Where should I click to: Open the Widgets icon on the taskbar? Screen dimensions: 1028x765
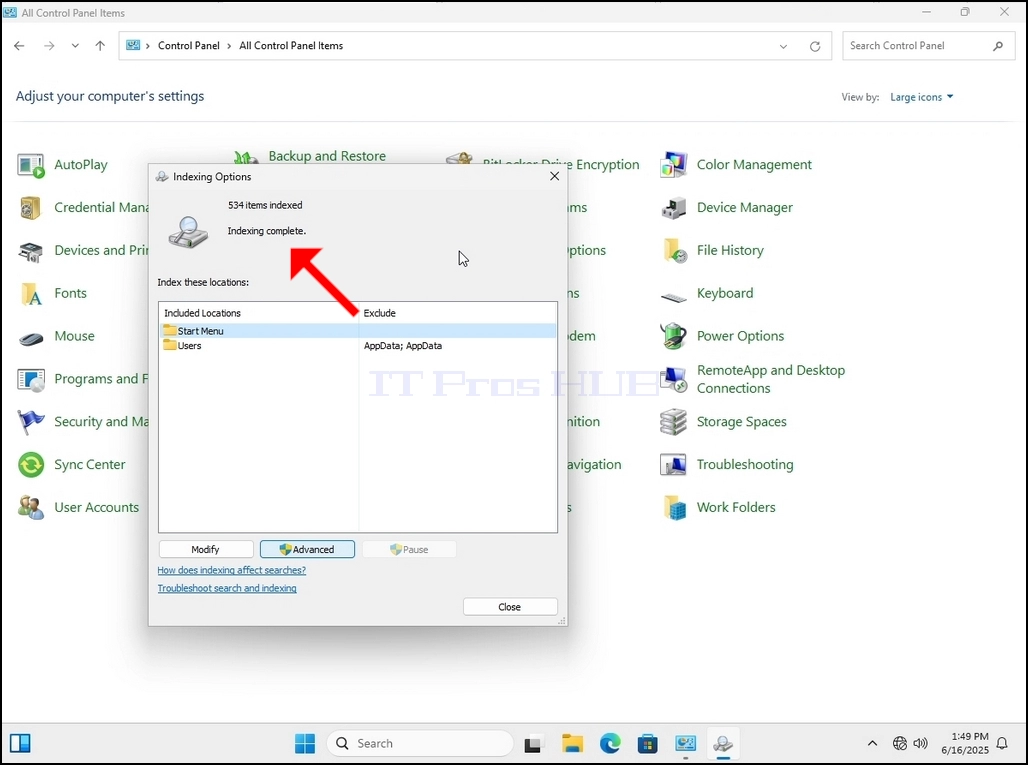pos(20,743)
